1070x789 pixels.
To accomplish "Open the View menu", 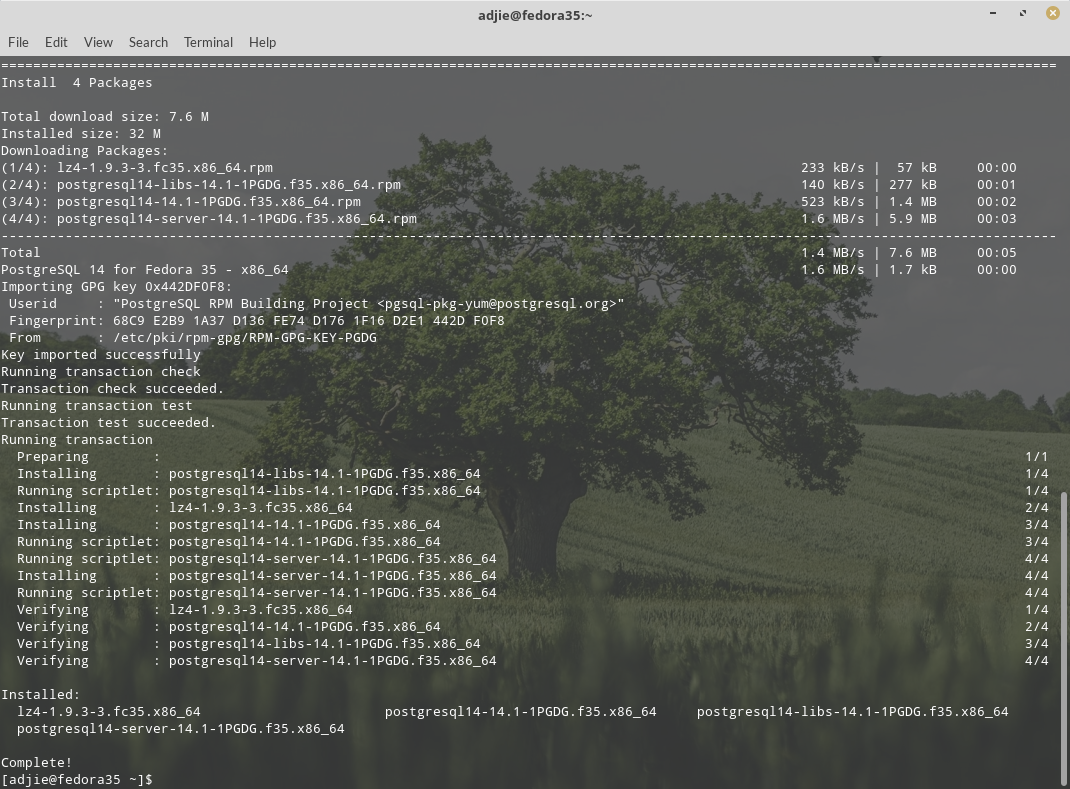I will pyautogui.click(x=98, y=42).
